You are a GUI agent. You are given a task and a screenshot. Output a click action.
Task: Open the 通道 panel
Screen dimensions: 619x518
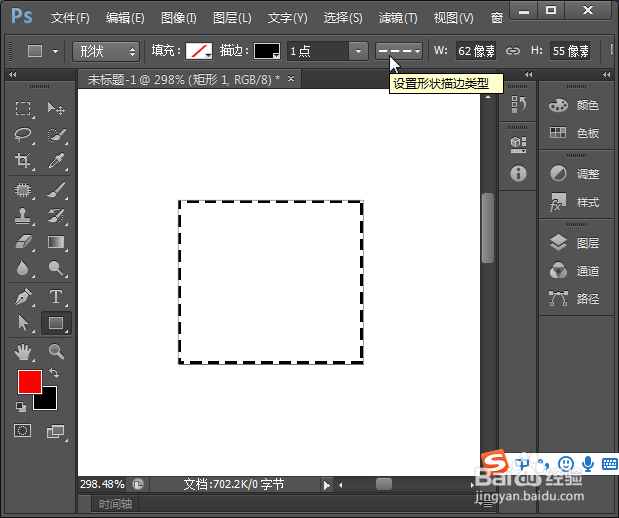(x=574, y=271)
